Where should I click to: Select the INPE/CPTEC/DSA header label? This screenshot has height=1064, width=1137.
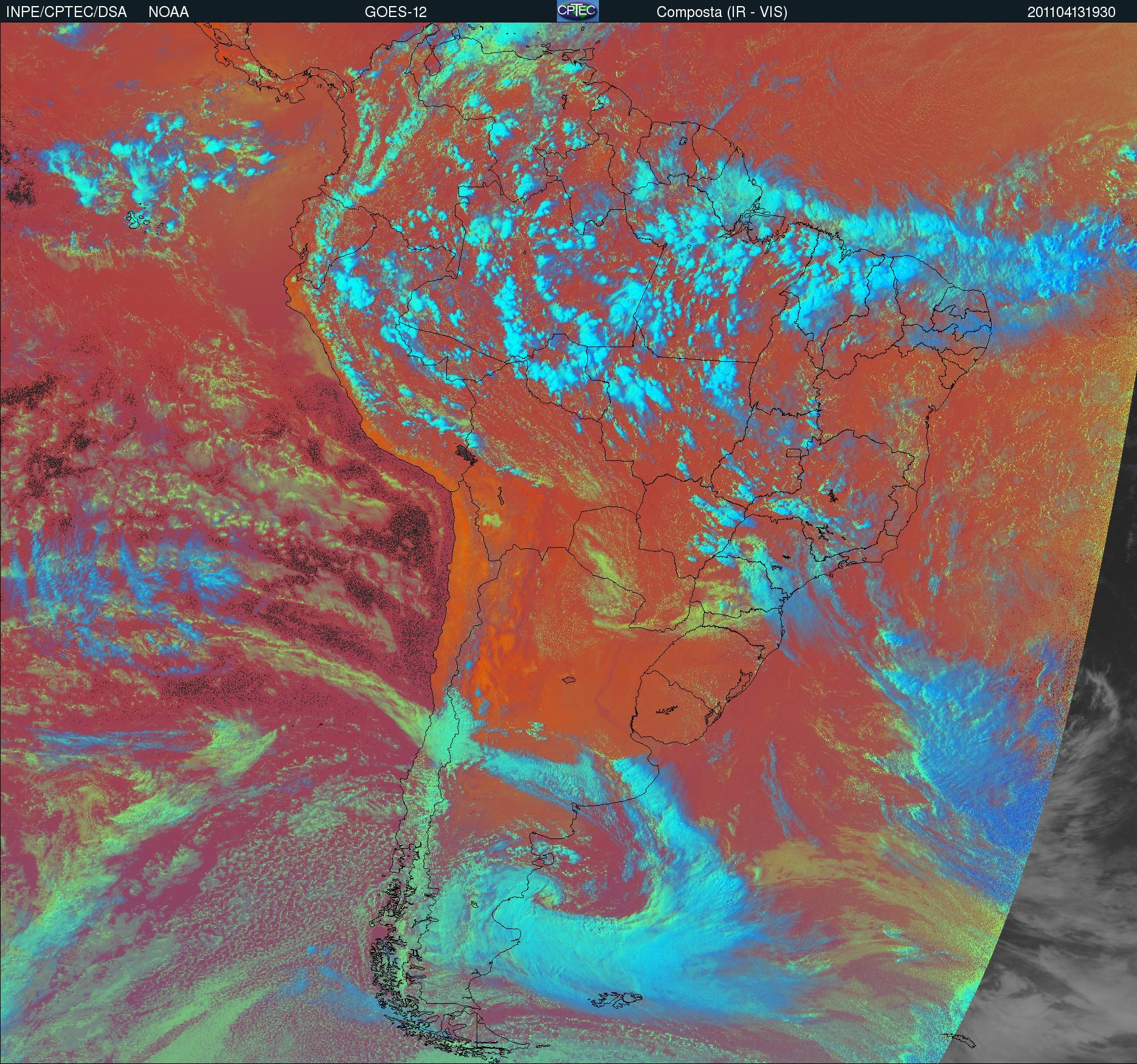[x=66, y=12]
